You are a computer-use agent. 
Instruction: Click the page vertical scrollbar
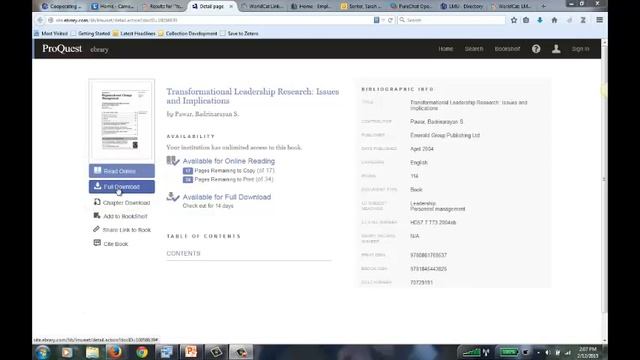point(604,180)
